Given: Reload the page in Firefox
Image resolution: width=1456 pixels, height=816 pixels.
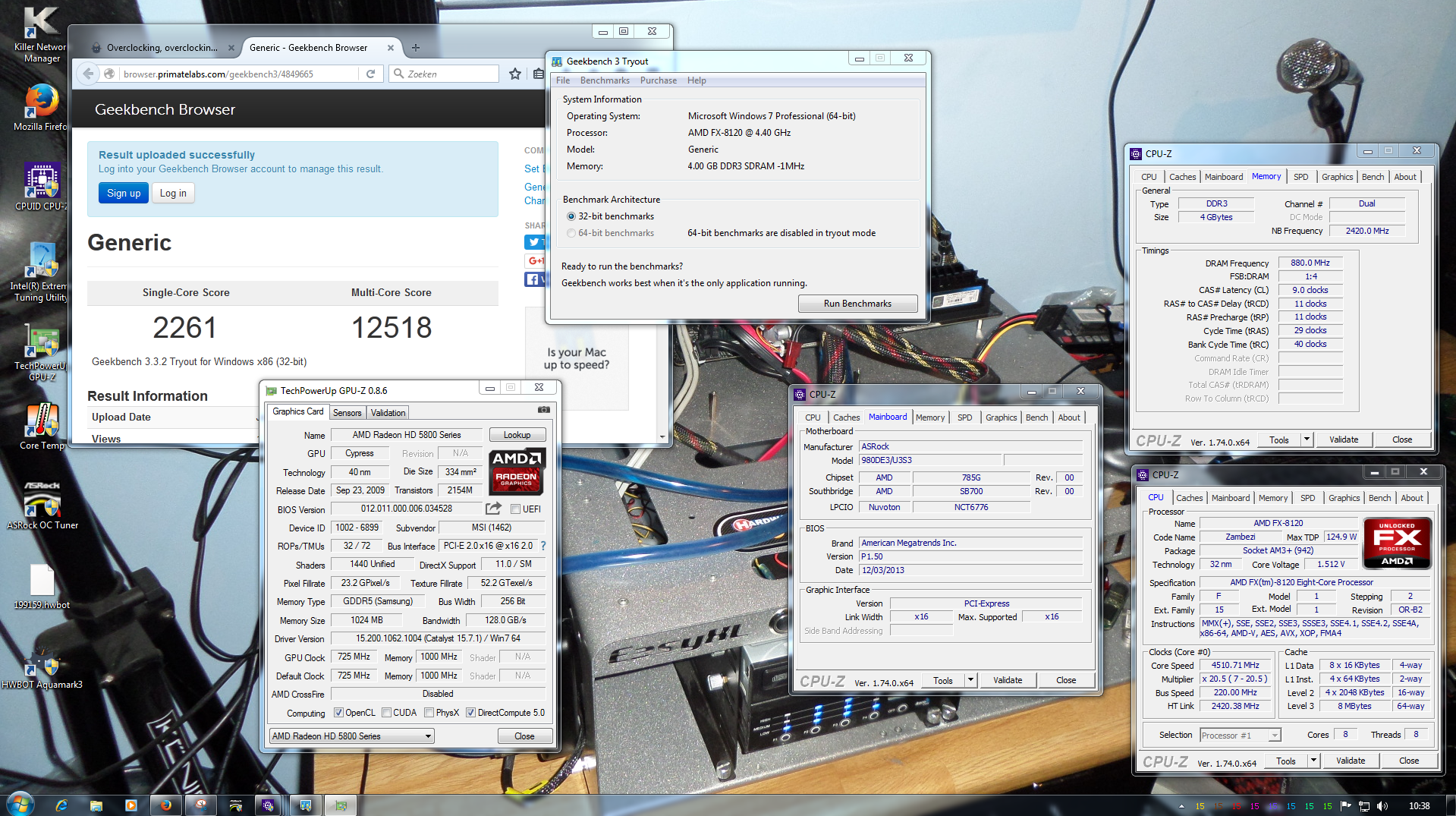Looking at the screenshot, I should (370, 74).
